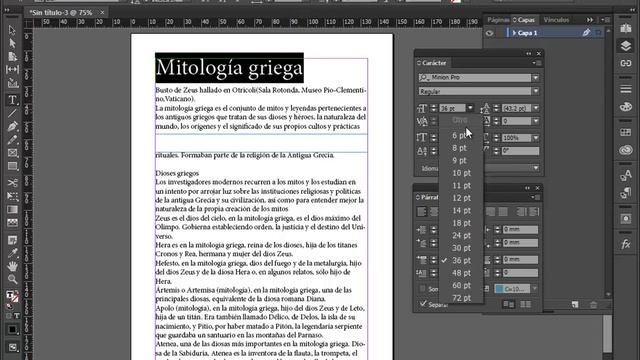
Task: Click the skew angle 0° field
Action: (x=520, y=151)
